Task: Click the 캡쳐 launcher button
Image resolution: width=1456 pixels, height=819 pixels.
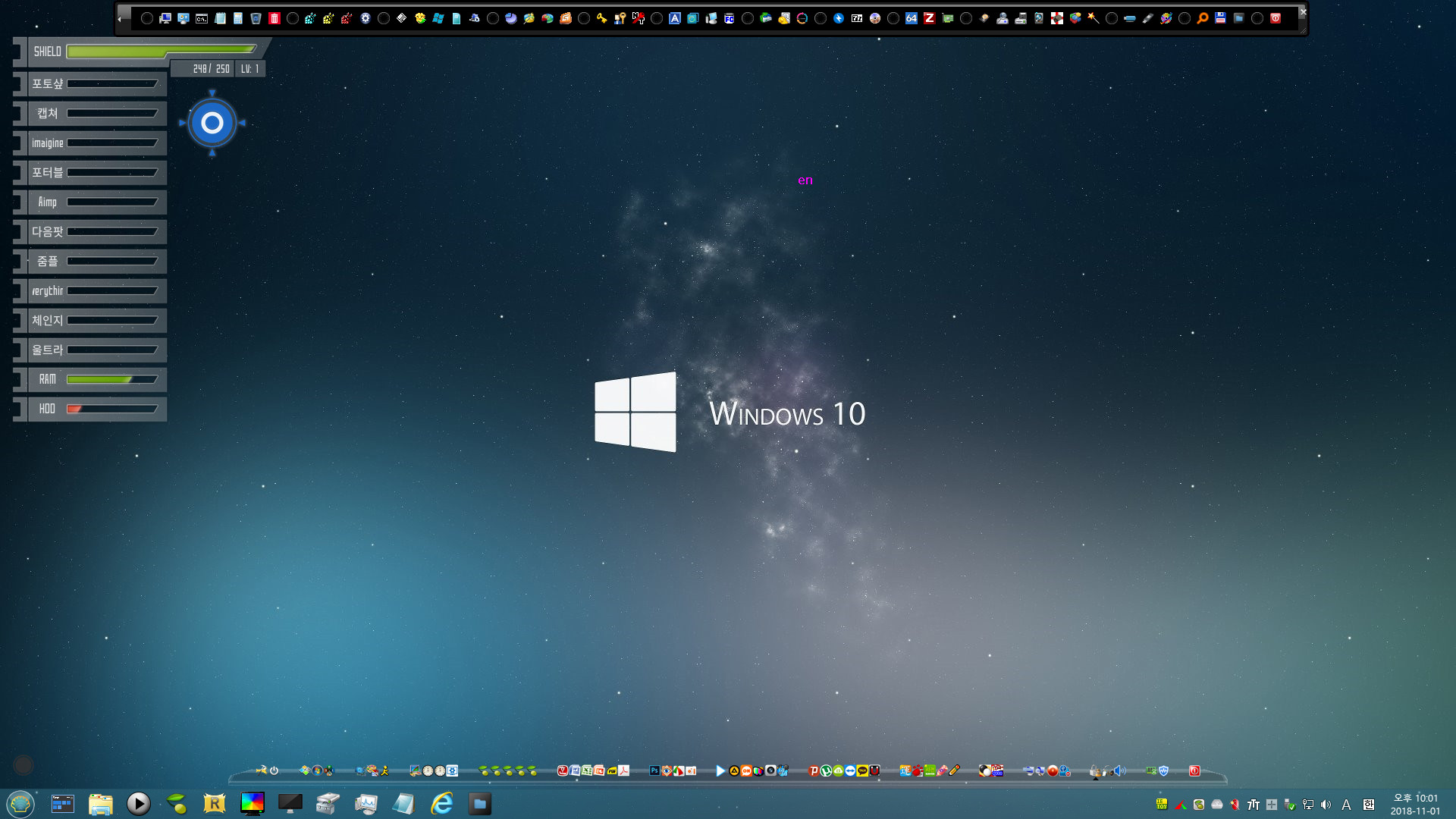Action: point(96,113)
